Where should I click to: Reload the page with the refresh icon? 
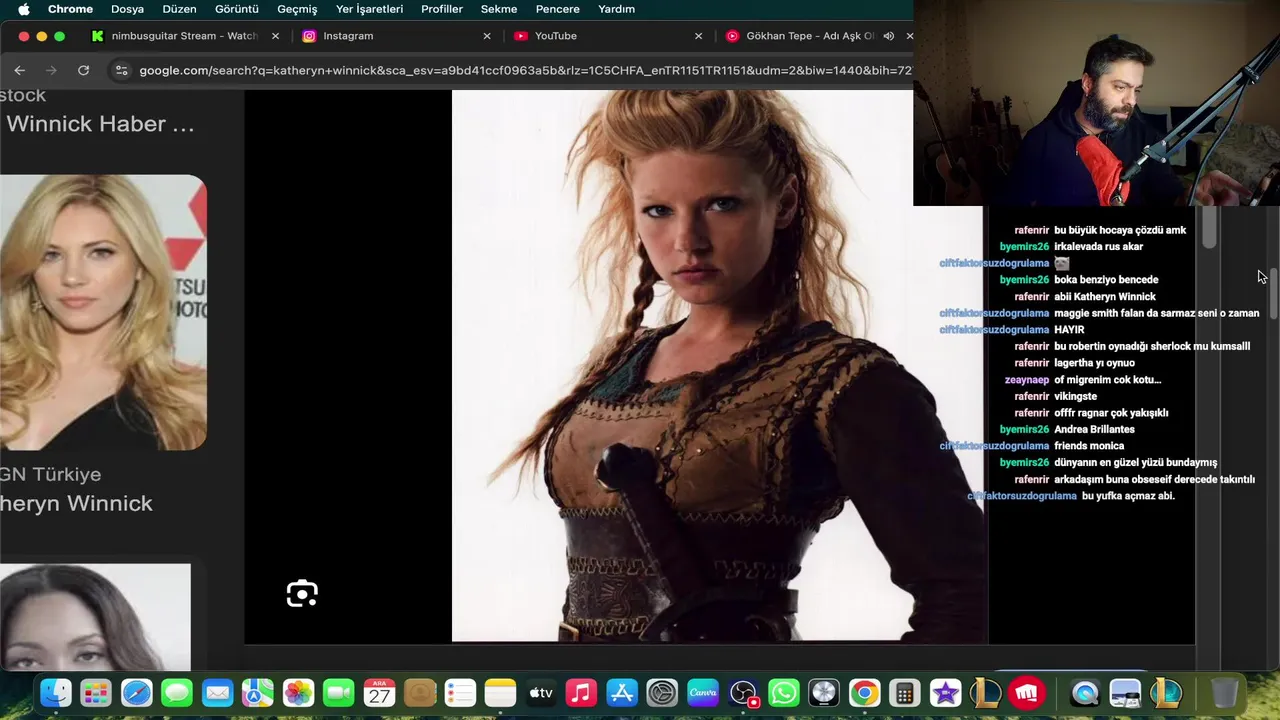(83, 70)
